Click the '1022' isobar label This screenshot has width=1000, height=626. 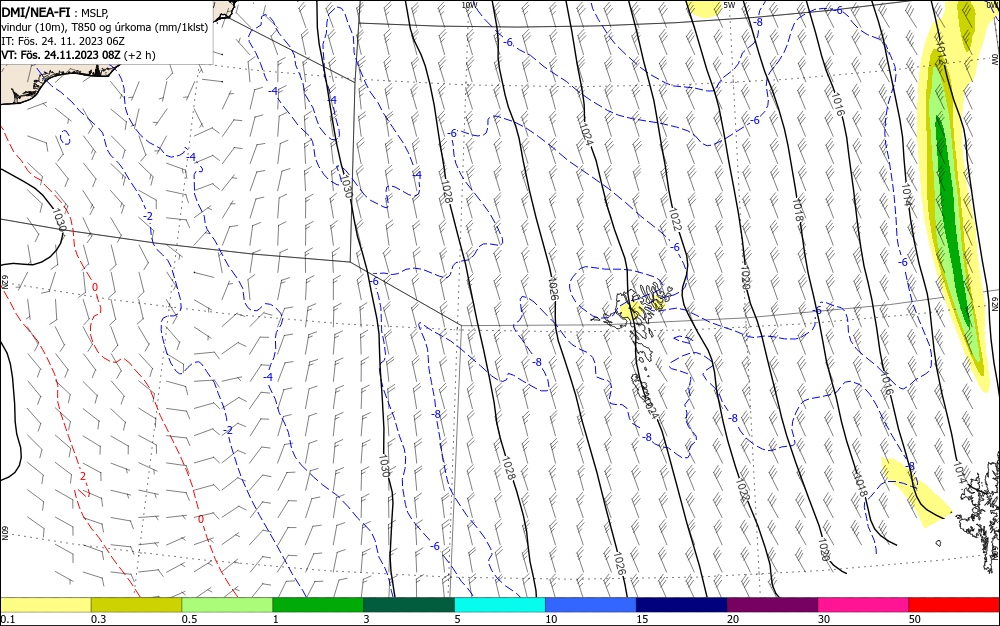tap(675, 219)
